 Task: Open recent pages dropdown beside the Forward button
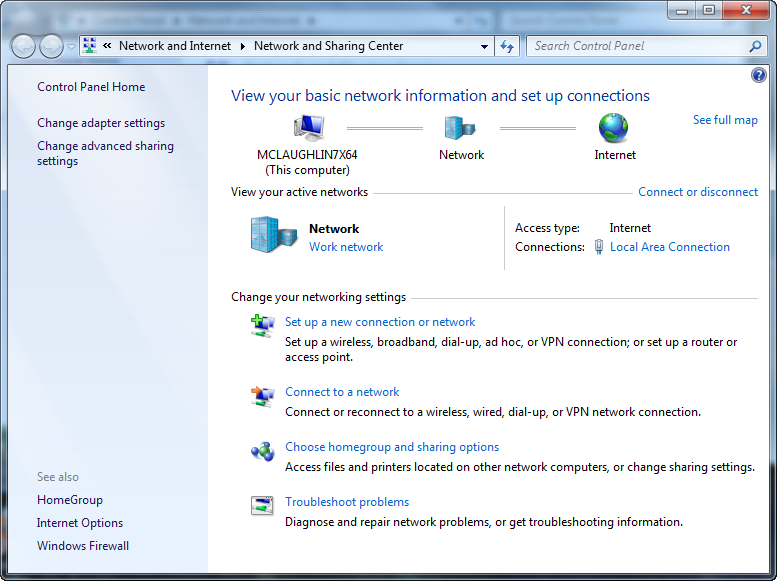tap(71, 47)
